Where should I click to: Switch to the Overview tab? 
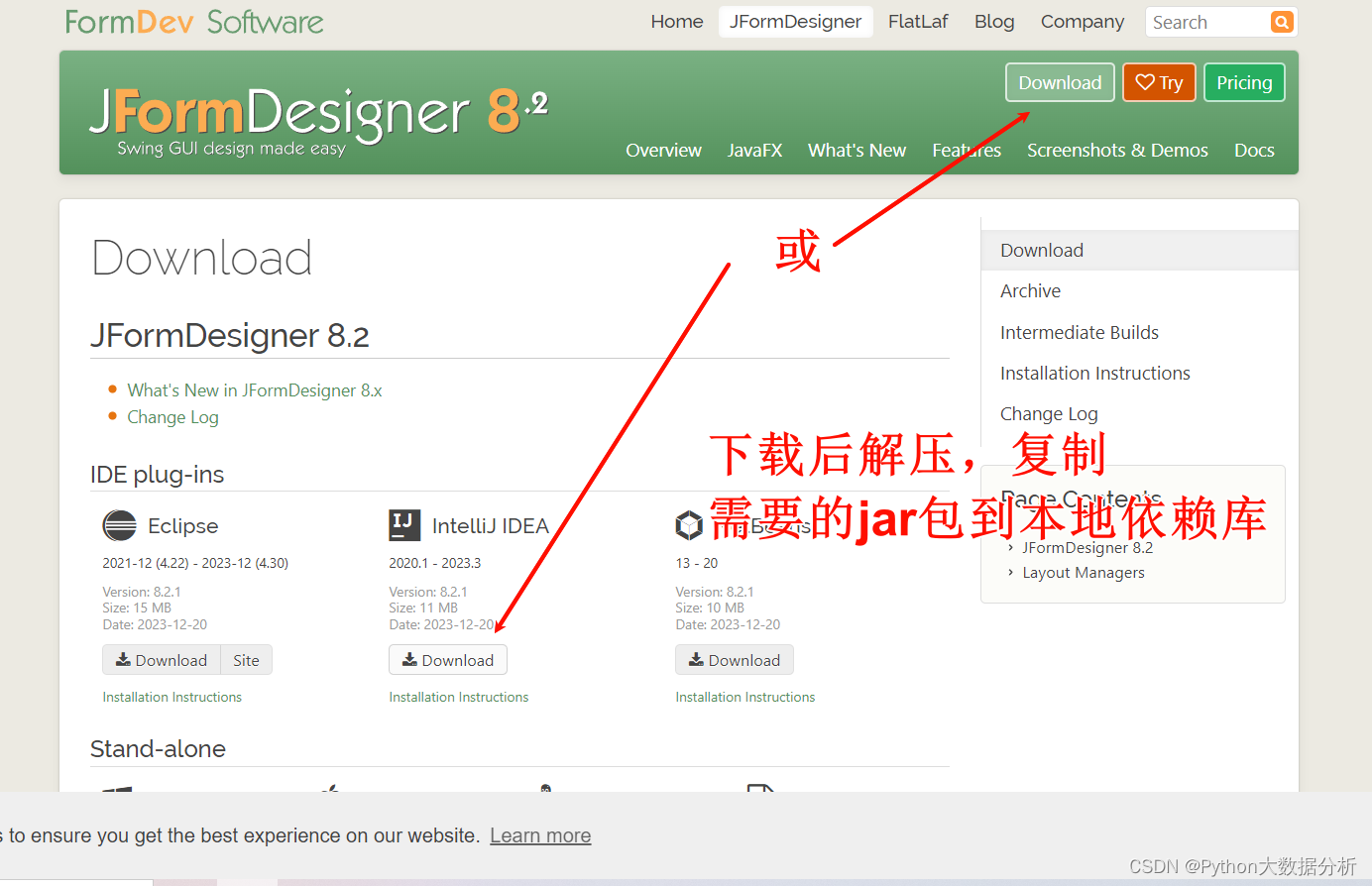(663, 150)
